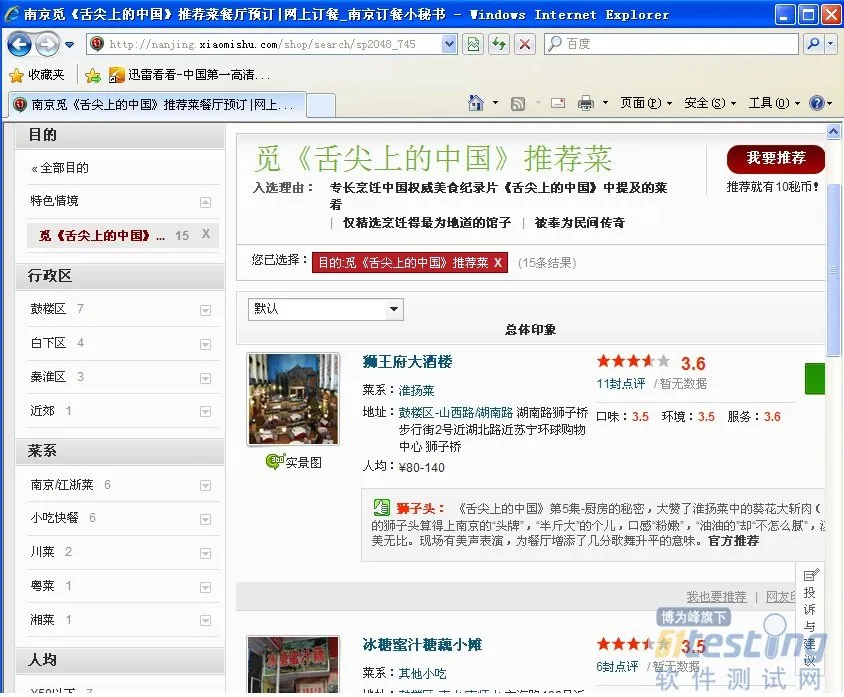Click the scroll-up arrow of the page scrollbar
Image resolution: width=844 pixels, height=697 pixels.
[833, 131]
